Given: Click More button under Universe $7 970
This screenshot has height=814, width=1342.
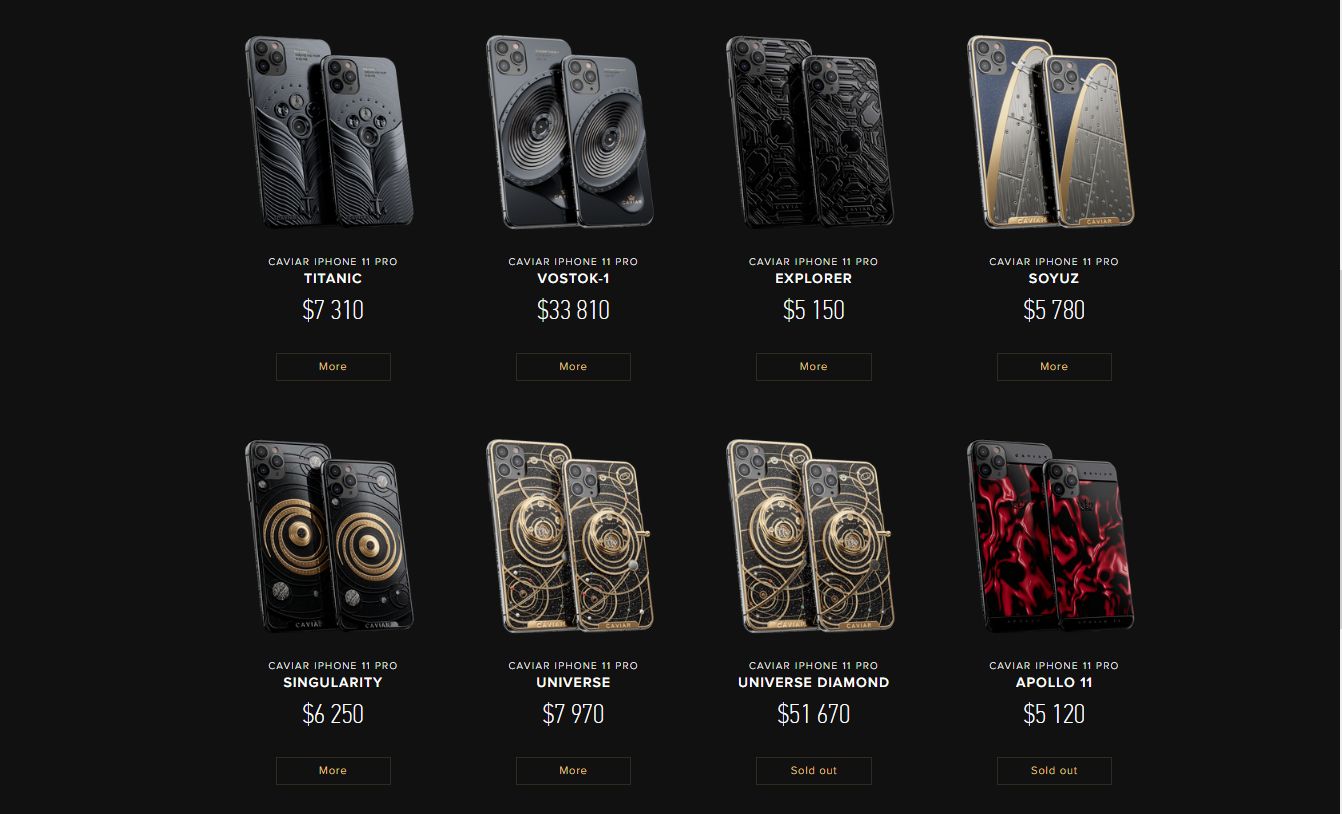Looking at the screenshot, I should pos(573,771).
